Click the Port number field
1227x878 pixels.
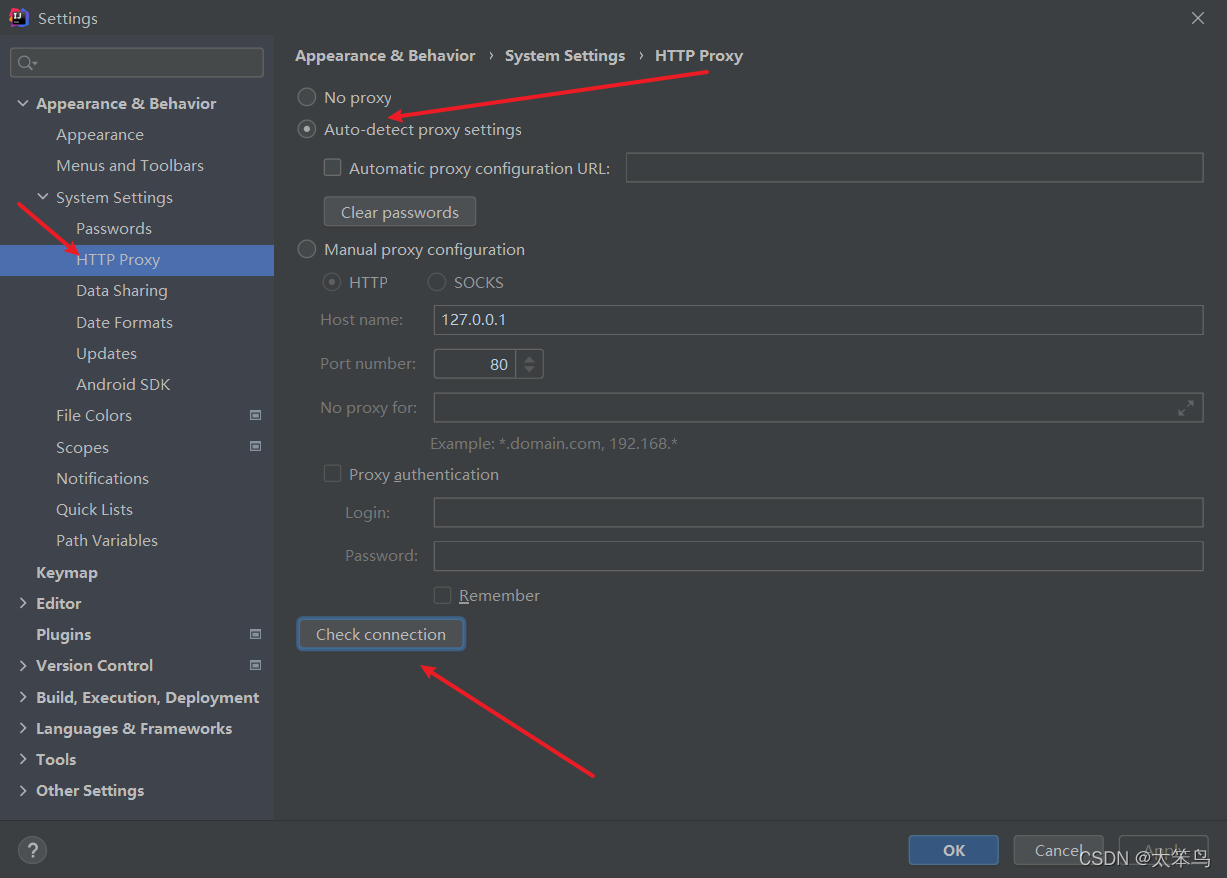(x=475, y=364)
